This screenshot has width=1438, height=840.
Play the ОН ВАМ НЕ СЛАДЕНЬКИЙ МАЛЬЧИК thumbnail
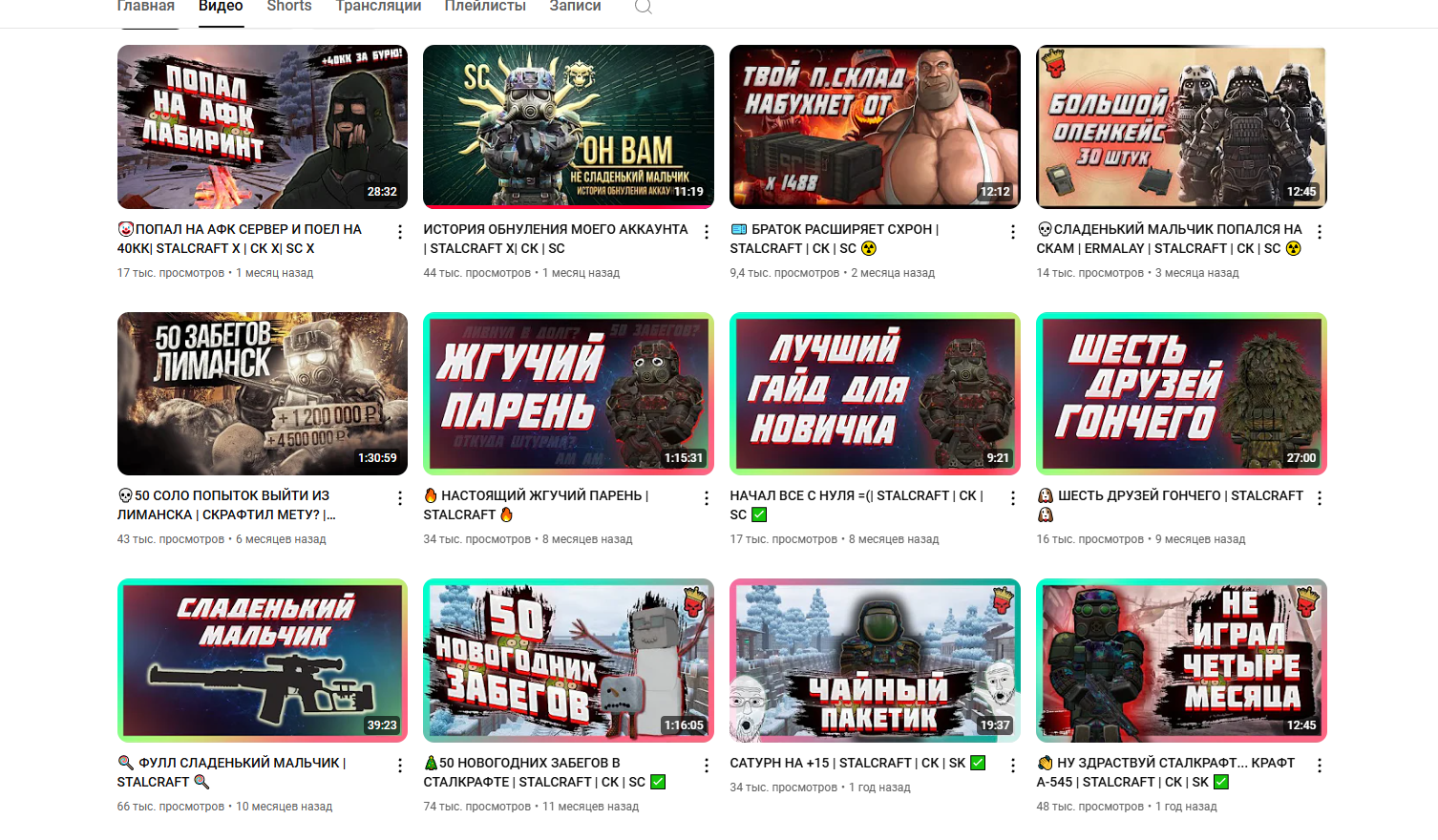tap(568, 127)
